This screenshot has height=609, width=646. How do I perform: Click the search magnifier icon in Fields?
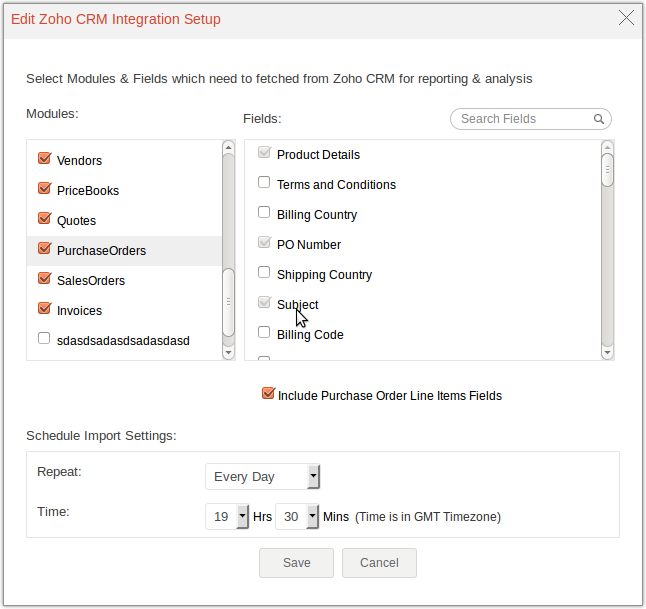point(599,119)
